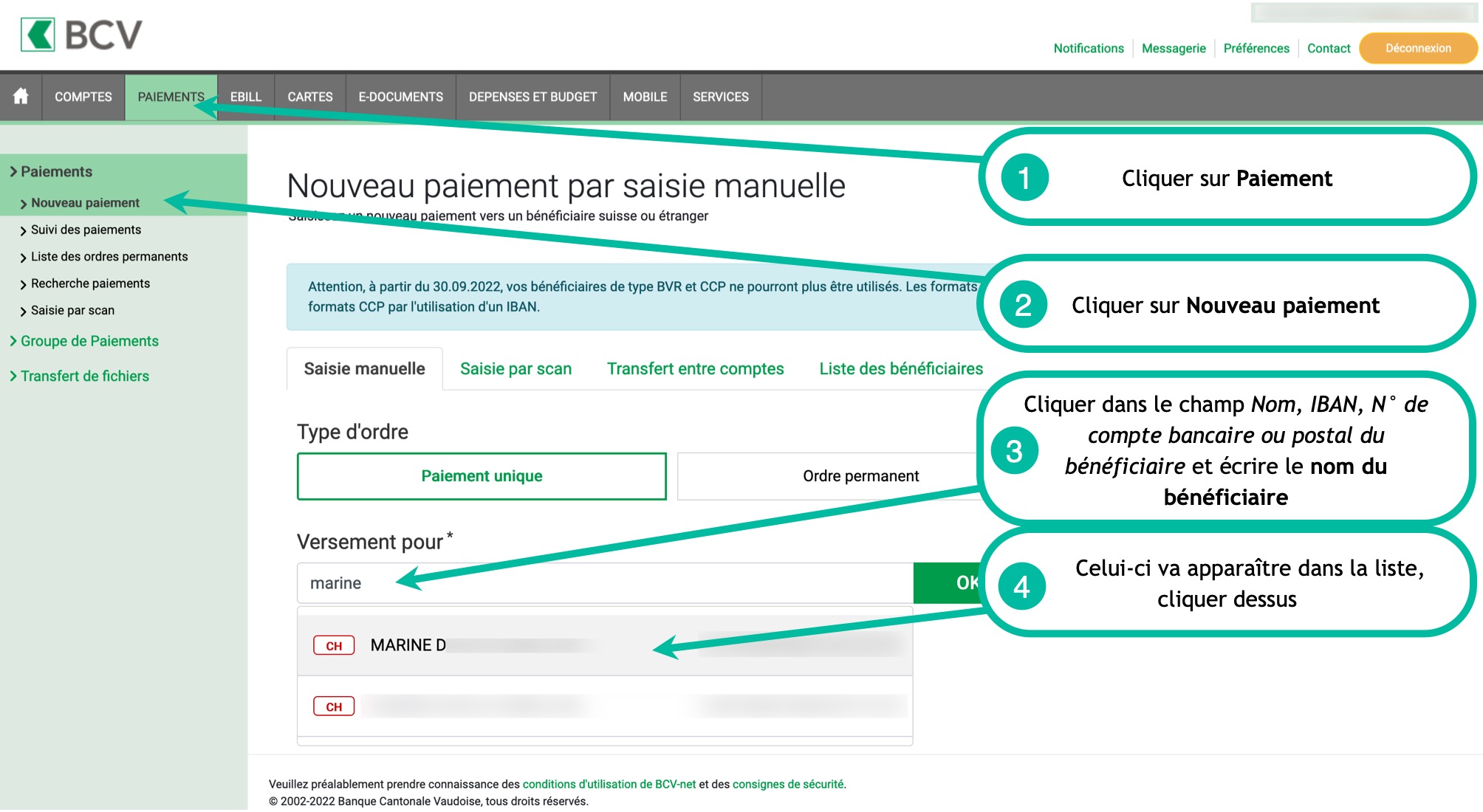Click the second CH country badge in list
The width and height of the screenshot is (1483, 812).
[x=334, y=706]
